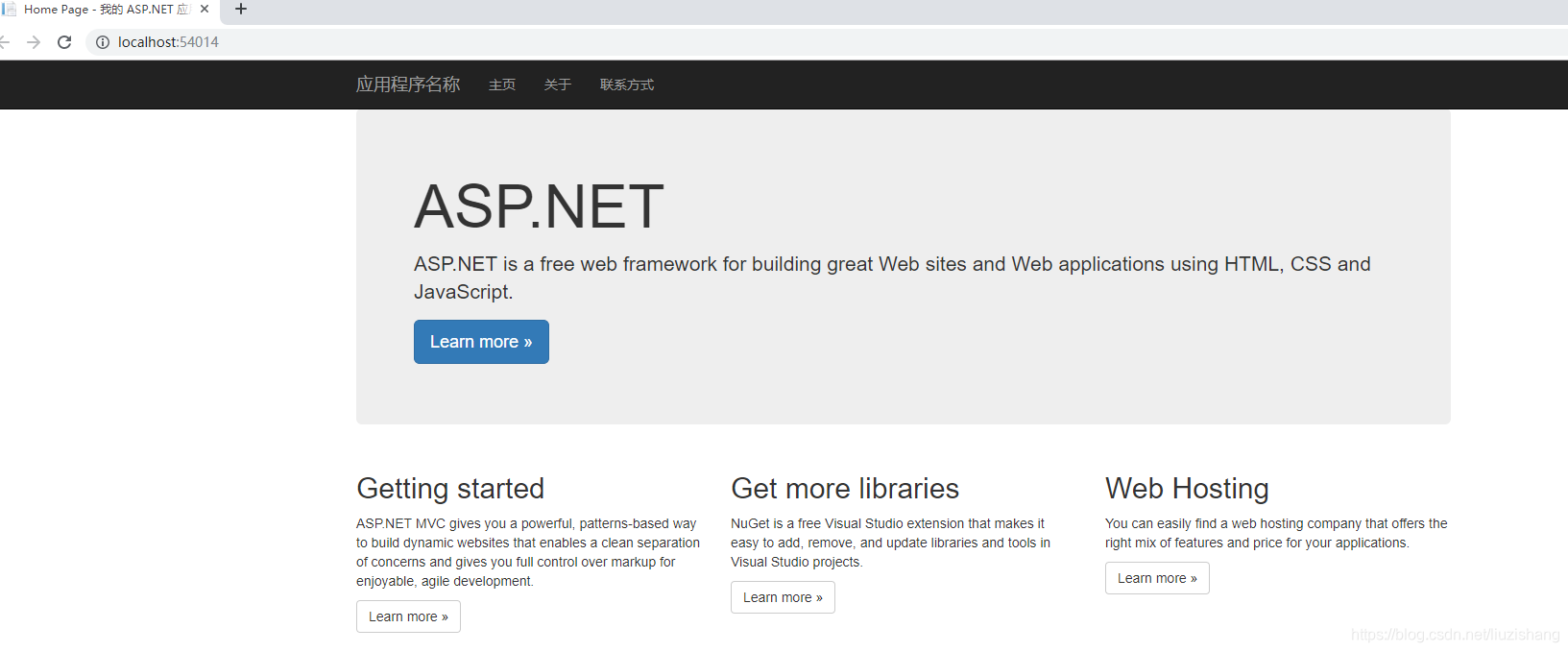The height and width of the screenshot is (652, 1568).
Task: Click the 'NuGet is a free Visual Studio' text
Action: [890, 543]
